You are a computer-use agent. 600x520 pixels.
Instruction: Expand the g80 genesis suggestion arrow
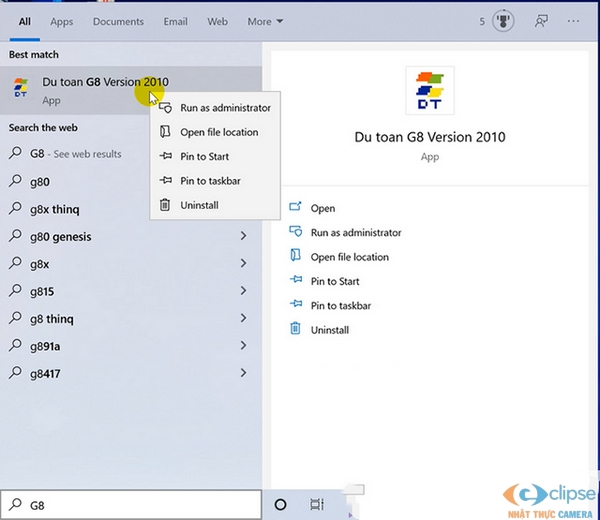tap(243, 236)
